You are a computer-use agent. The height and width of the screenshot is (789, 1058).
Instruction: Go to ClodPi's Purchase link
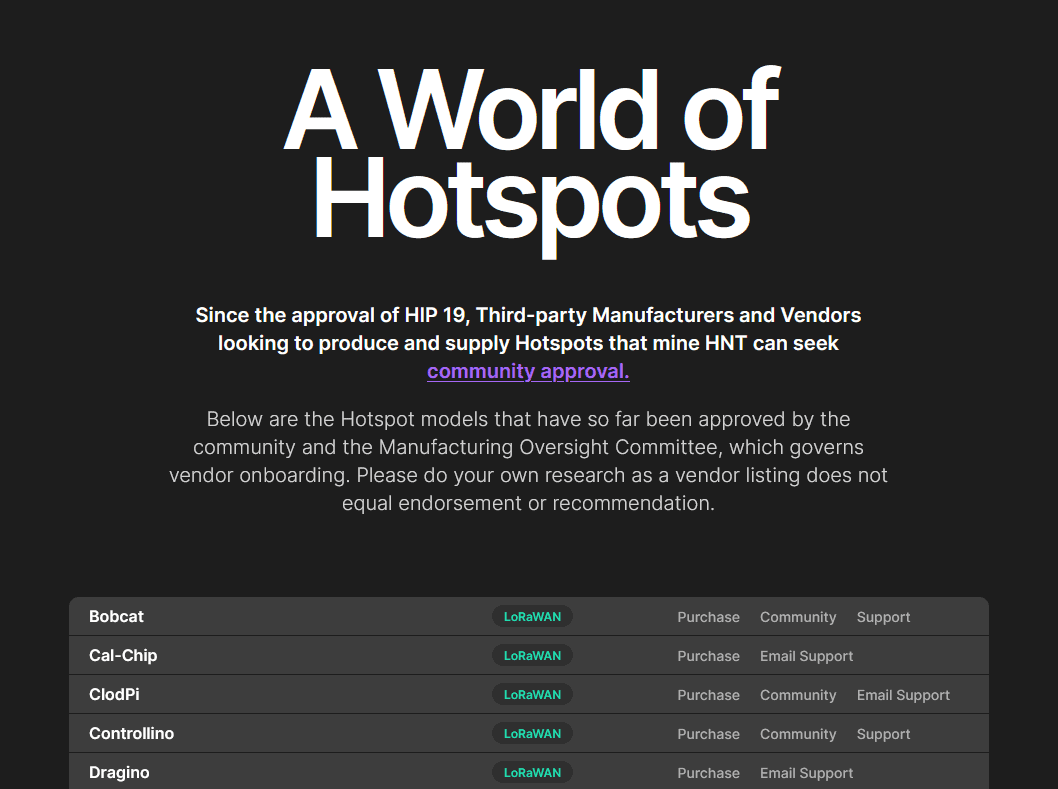(x=708, y=695)
